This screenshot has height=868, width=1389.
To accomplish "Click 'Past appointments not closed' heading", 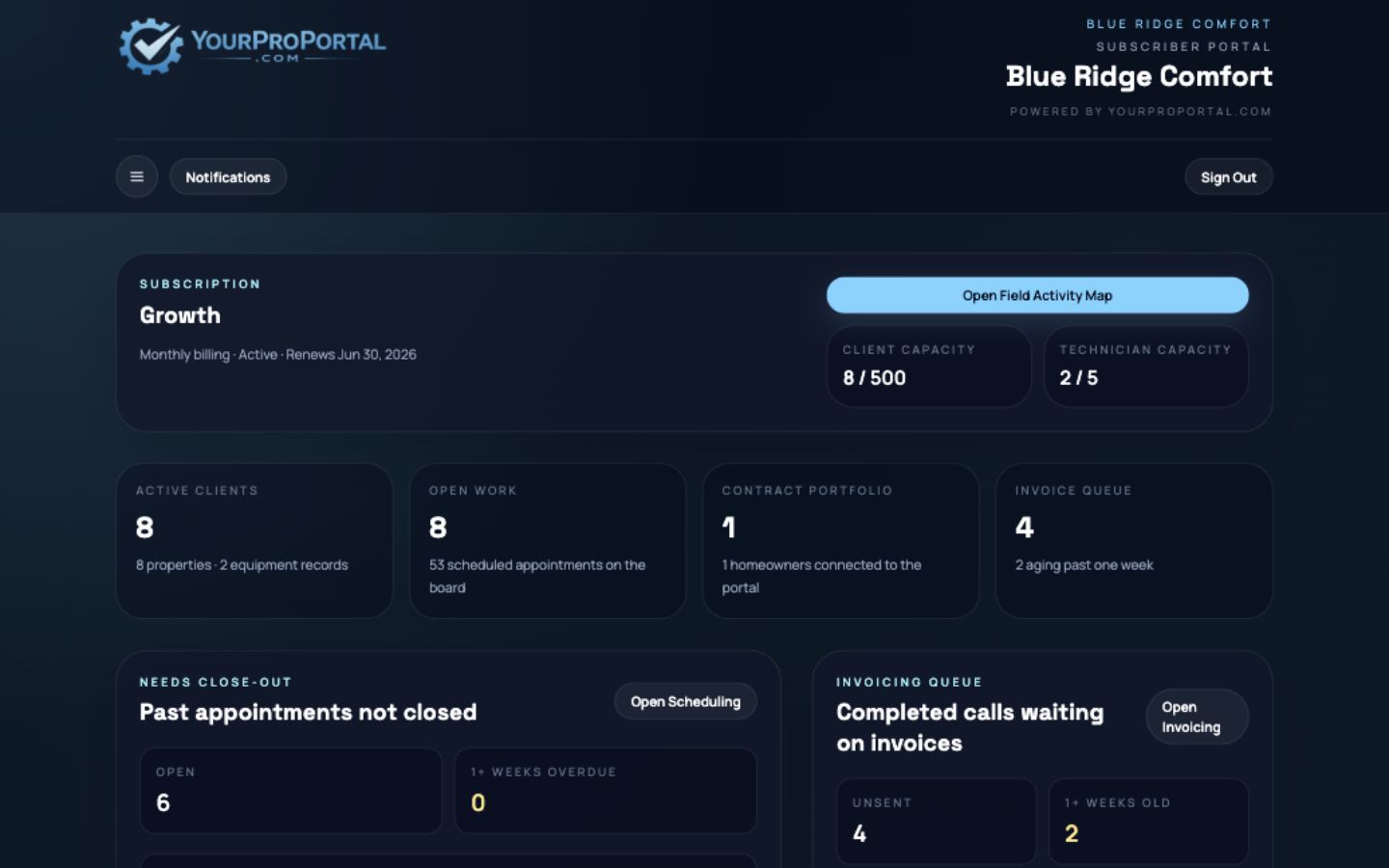I will pos(309,712).
